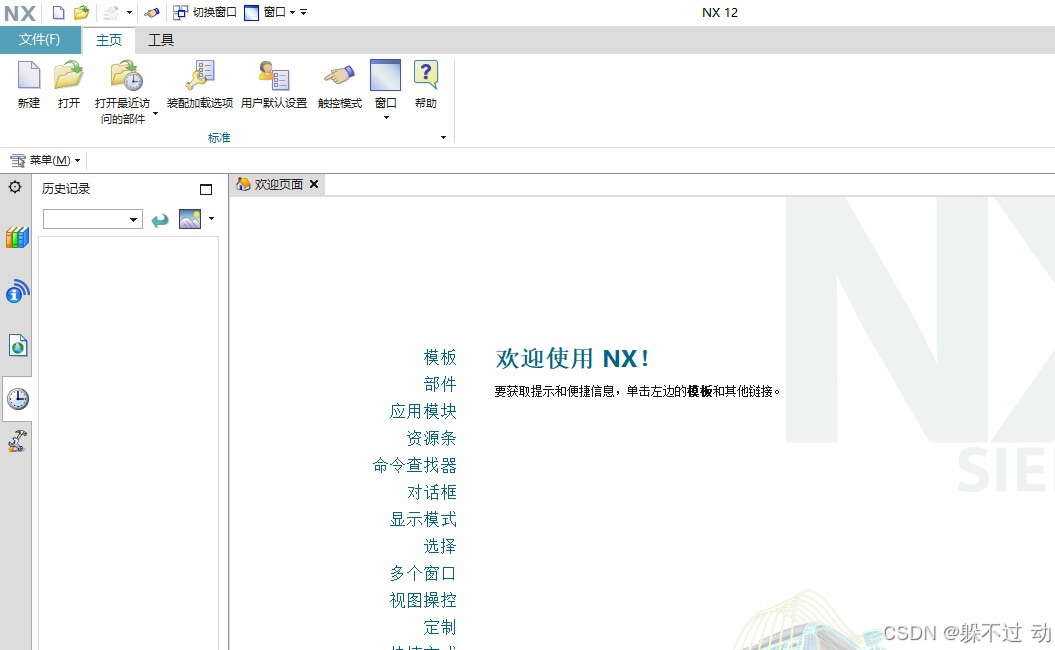Open resource bar settings gear
The height and width of the screenshot is (650, 1055).
coord(15,187)
